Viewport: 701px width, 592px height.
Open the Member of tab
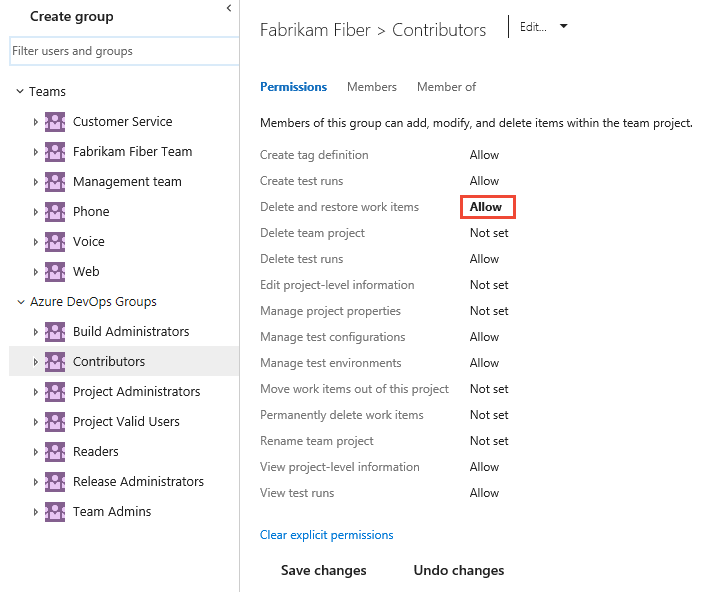[446, 87]
